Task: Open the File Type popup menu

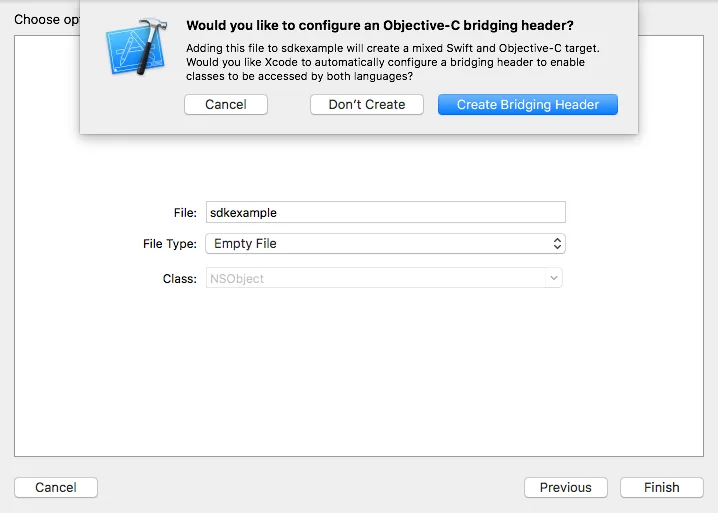Action: point(386,244)
